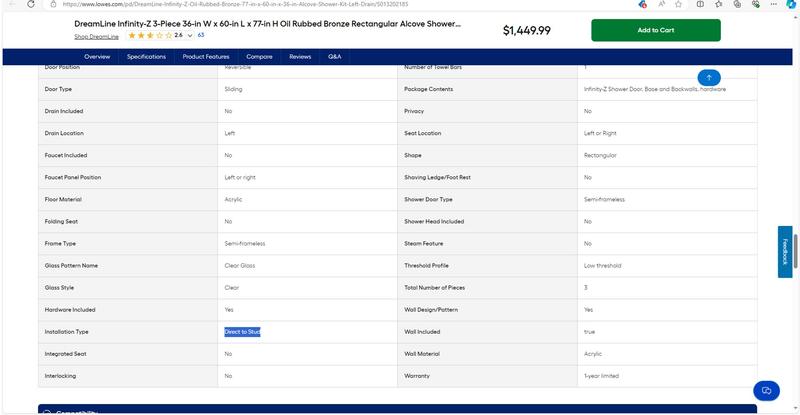Open the Shop DreamLine link
The image size is (800, 415).
96,37
